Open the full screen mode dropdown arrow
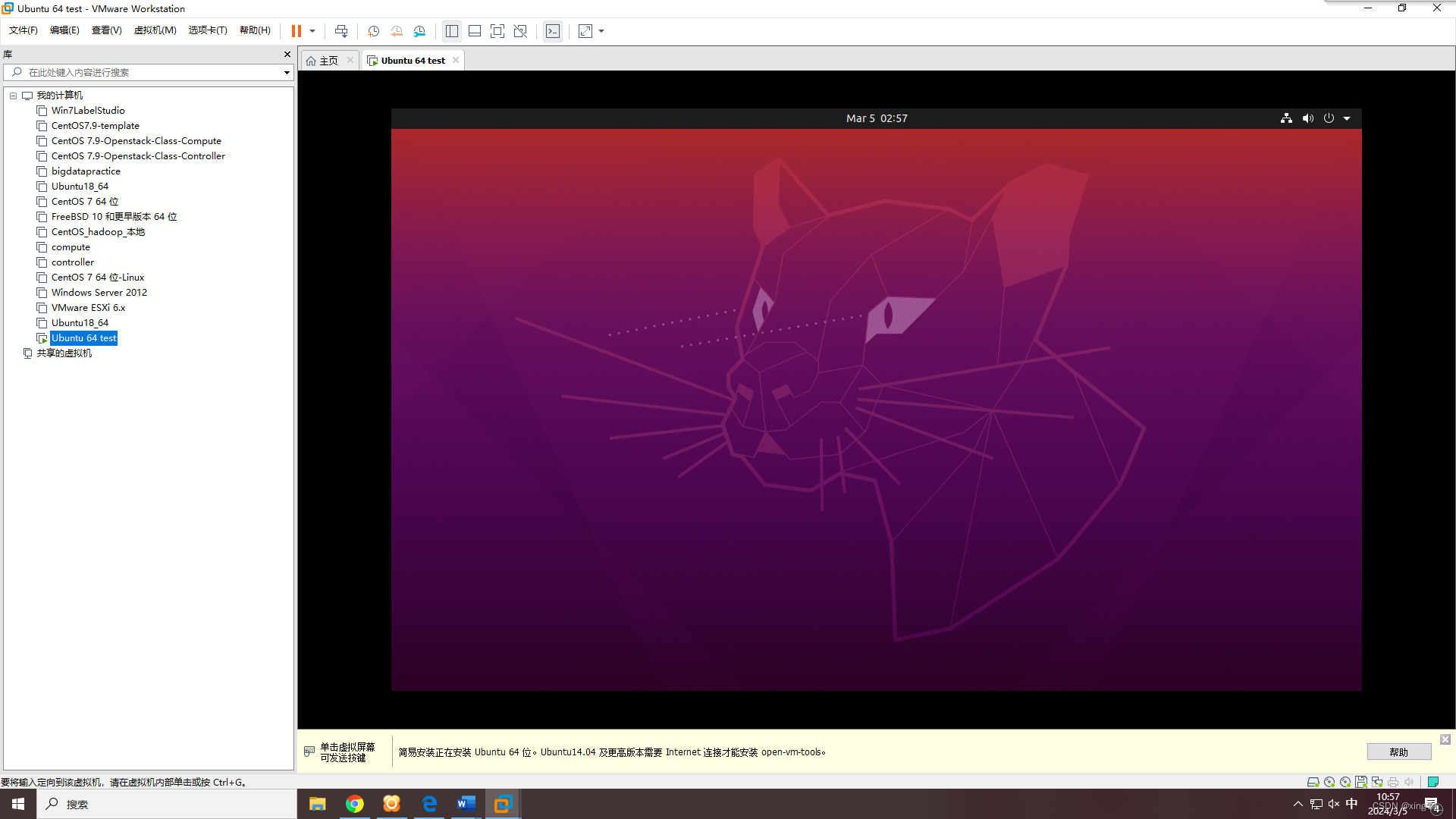Viewport: 1456px width, 819px height. coord(601,31)
